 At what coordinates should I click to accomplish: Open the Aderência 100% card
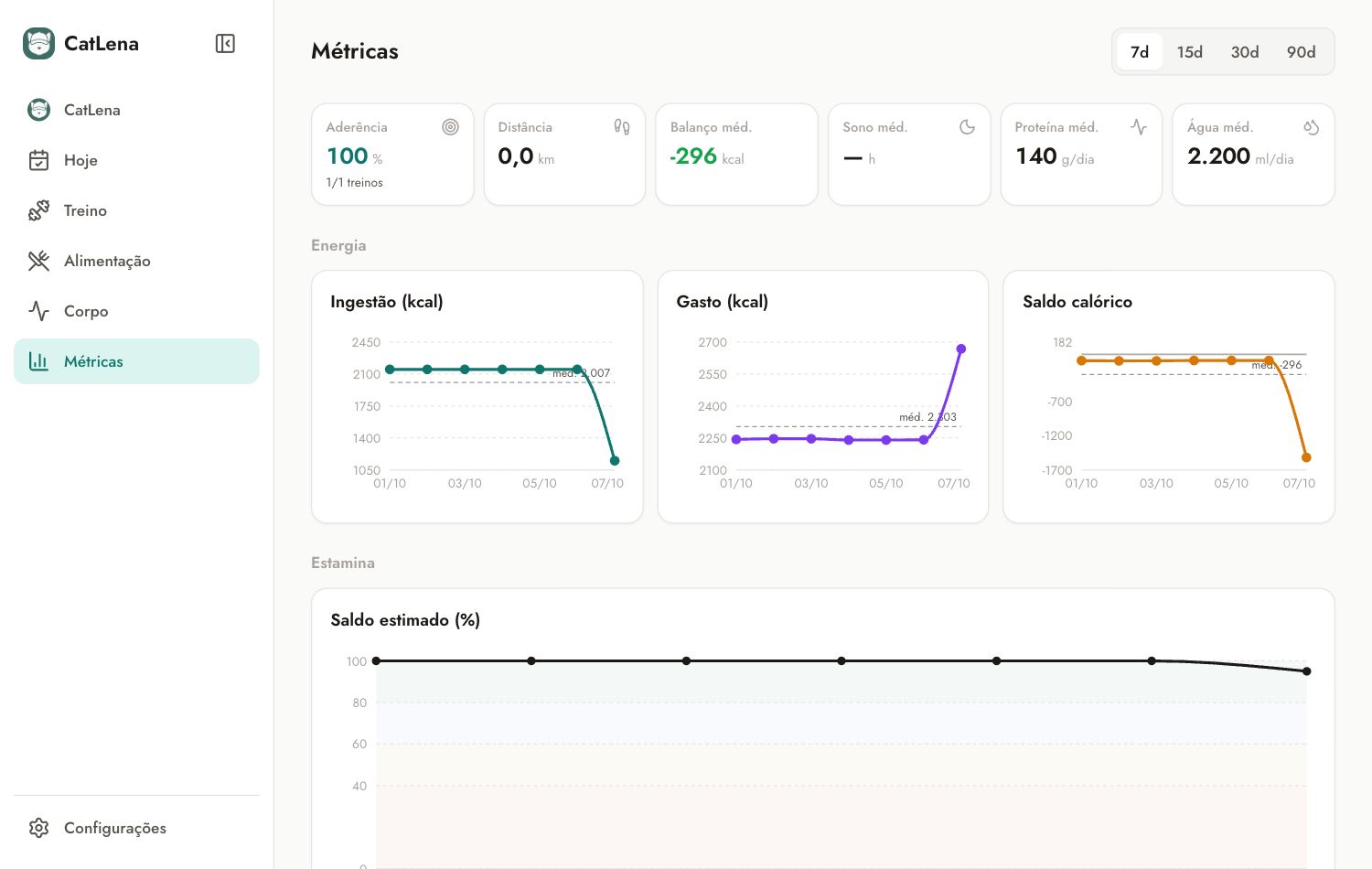tap(392, 154)
